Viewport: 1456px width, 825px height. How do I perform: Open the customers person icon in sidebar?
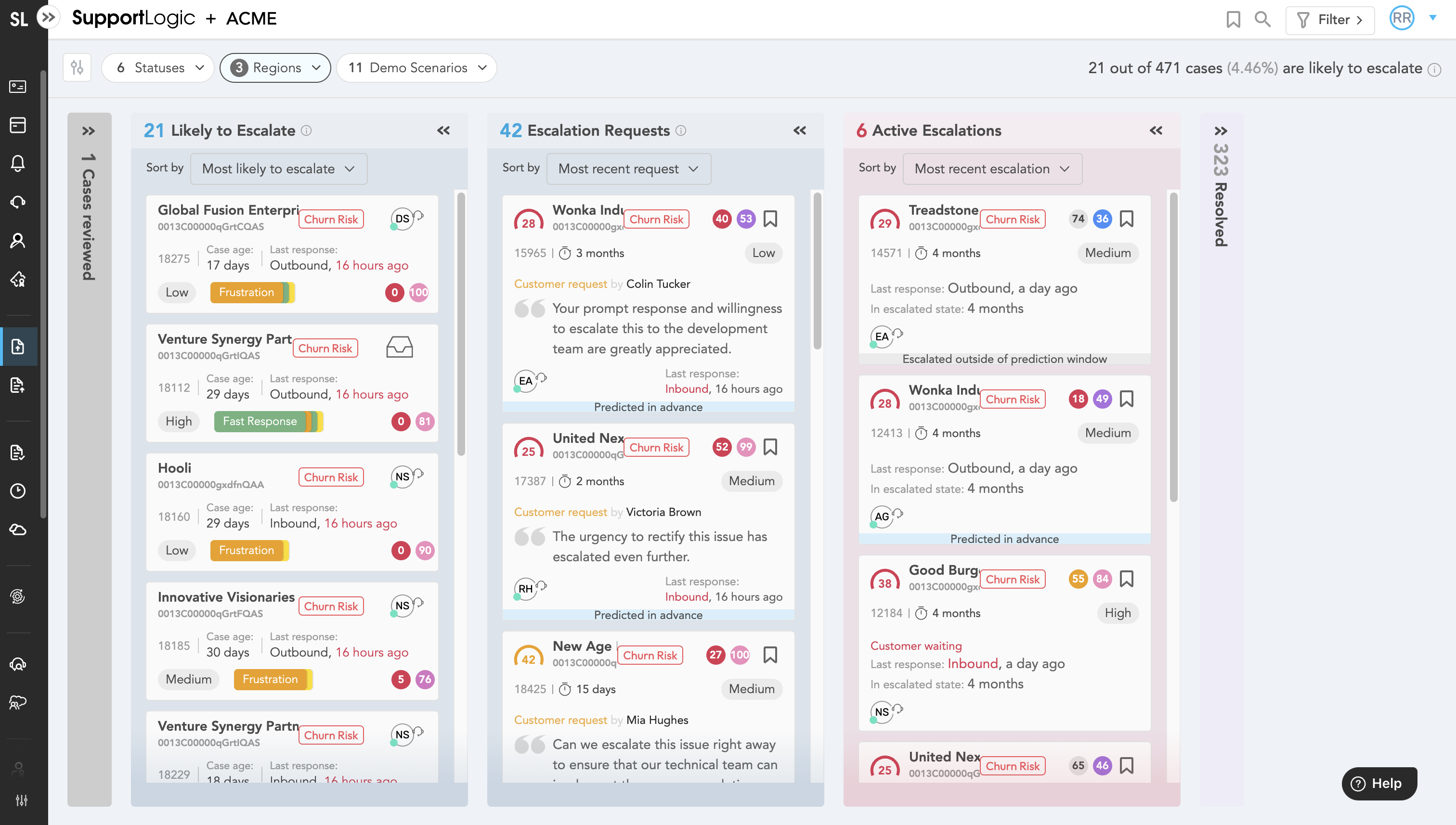point(18,241)
